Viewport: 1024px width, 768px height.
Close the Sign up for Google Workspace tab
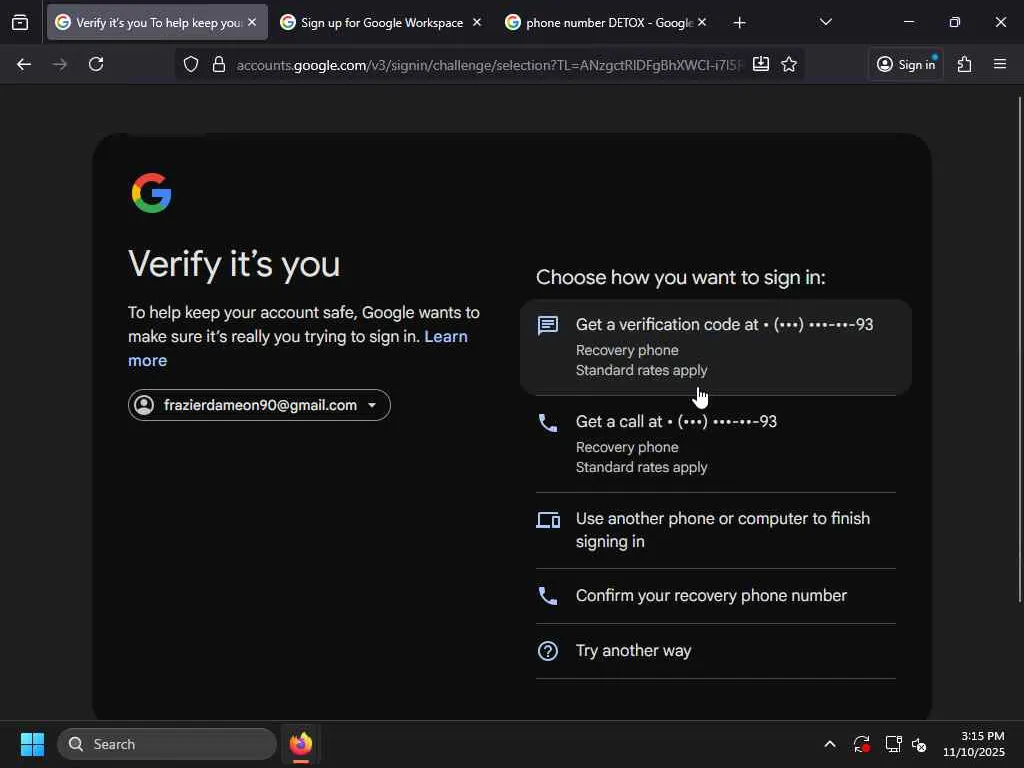tap(477, 22)
